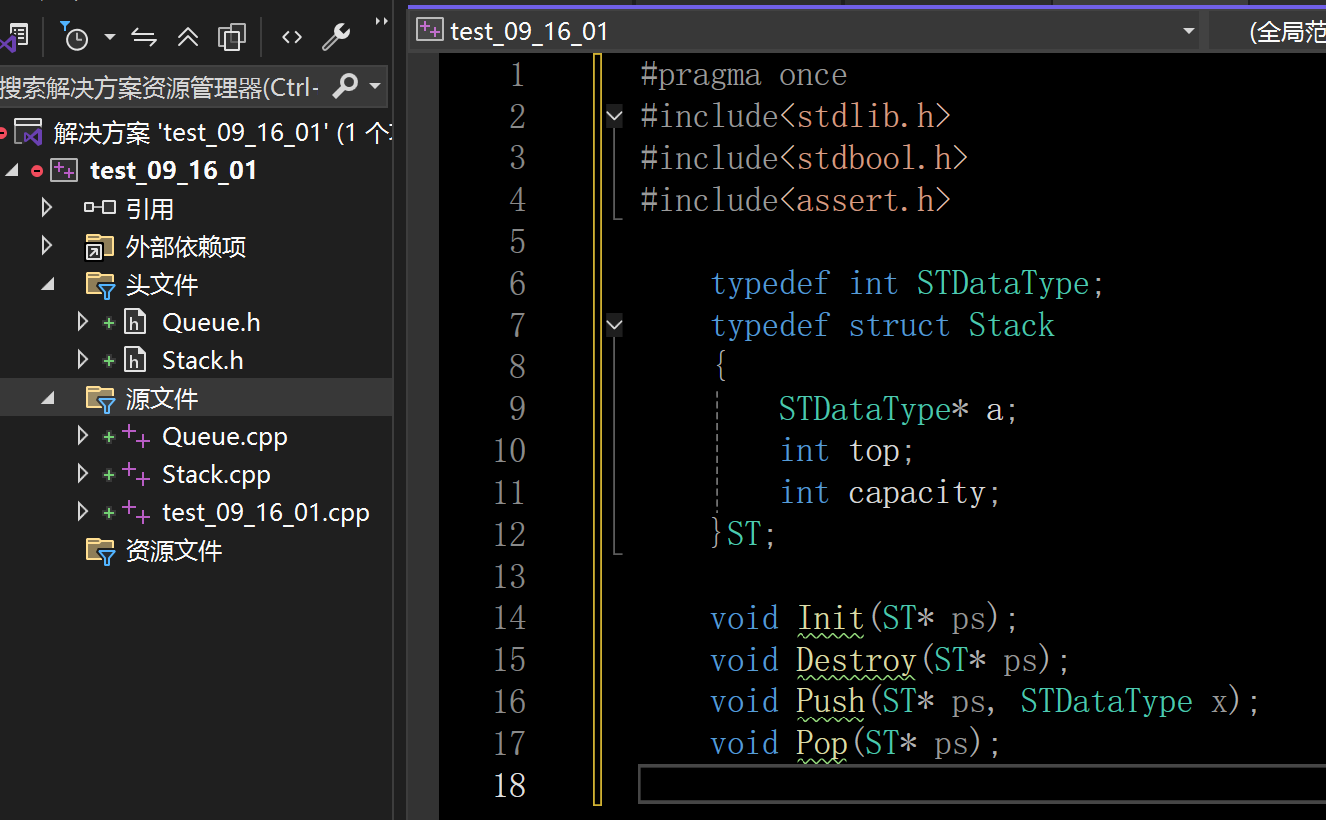Click 'stdbool.h' include on line 3
Image resolution: width=1326 pixels, height=820 pixels.
pos(872,159)
